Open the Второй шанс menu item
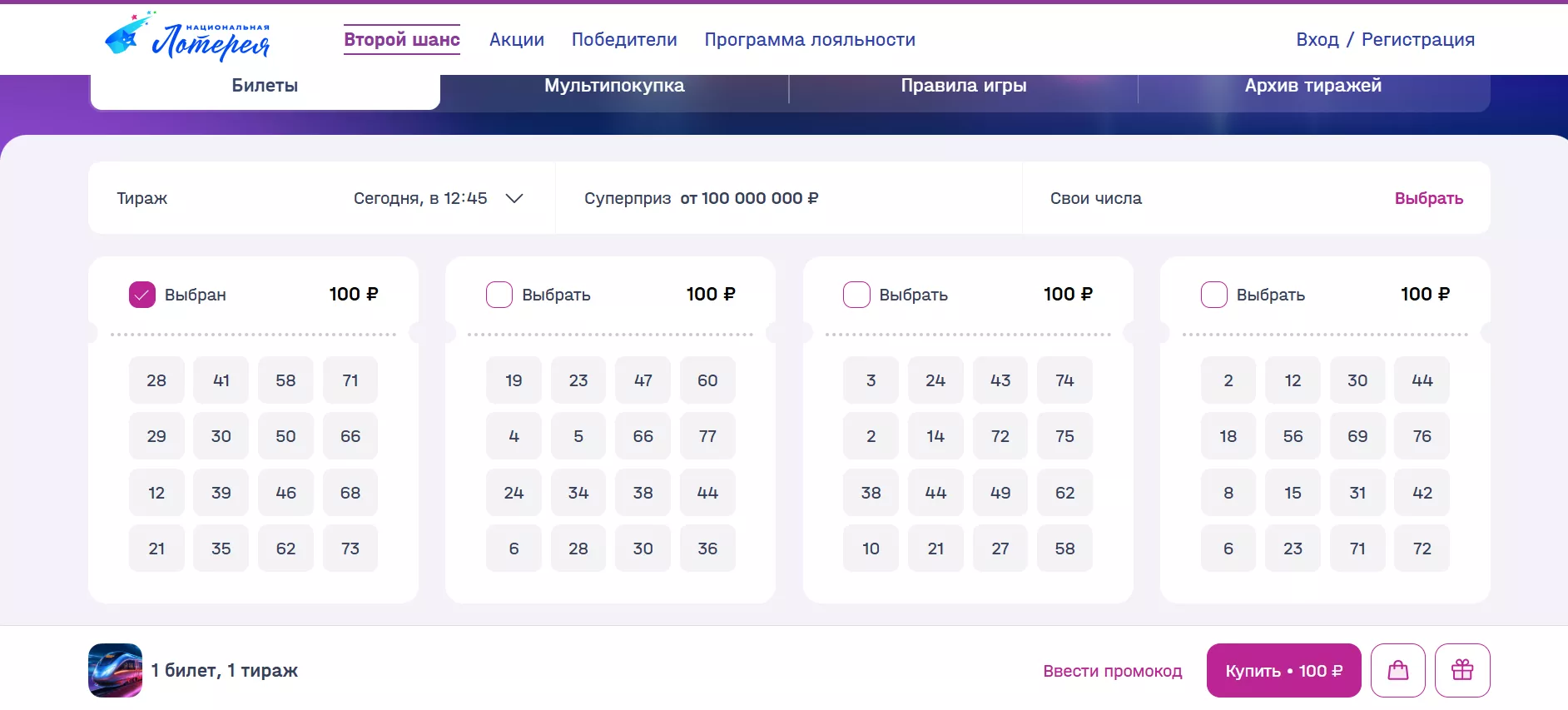 click(x=402, y=39)
